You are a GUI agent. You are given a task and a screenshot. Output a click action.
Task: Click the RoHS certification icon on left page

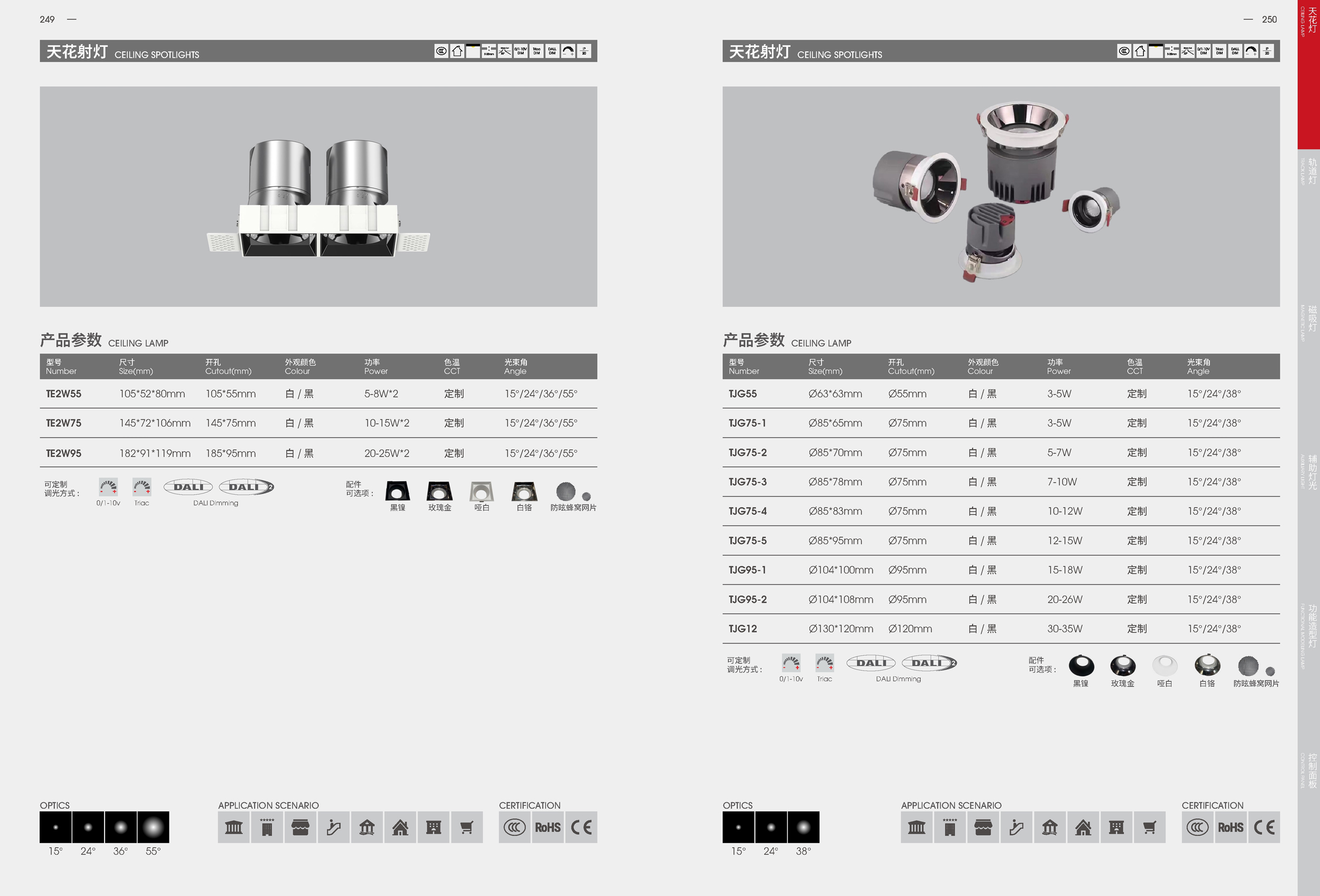click(x=548, y=827)
